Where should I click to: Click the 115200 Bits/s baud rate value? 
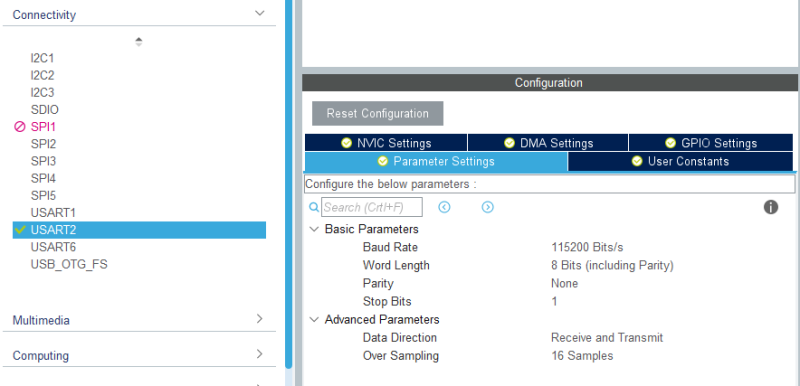point(587,247)
